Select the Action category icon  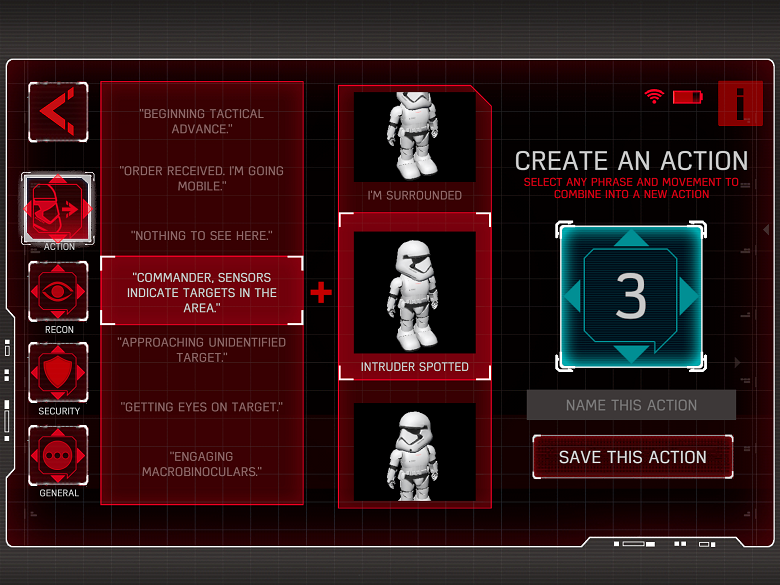coord(58,209)
